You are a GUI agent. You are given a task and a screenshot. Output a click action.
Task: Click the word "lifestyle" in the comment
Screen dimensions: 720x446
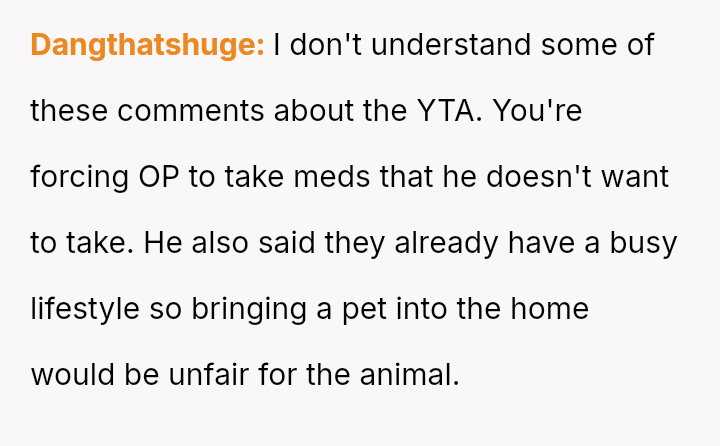tap(85, 309)
